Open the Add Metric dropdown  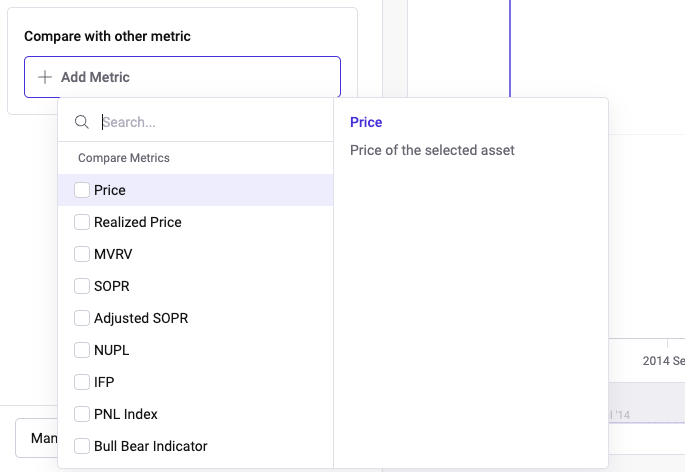point(182,77)
